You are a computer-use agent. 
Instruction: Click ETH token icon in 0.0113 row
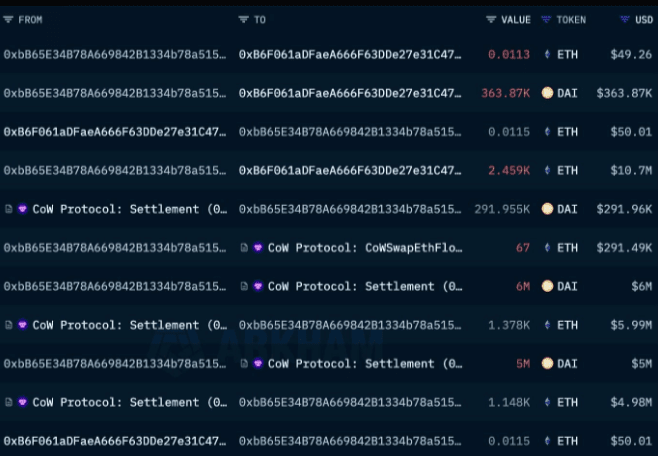547,55
